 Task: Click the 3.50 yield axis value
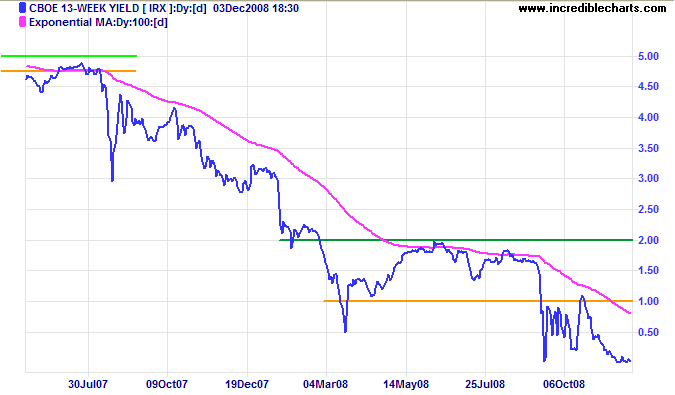point(648,148)
